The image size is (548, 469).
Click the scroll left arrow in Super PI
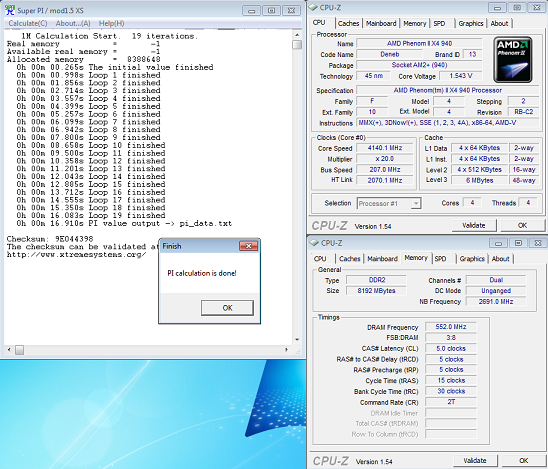pyautogui.click(x=9, y=349)
